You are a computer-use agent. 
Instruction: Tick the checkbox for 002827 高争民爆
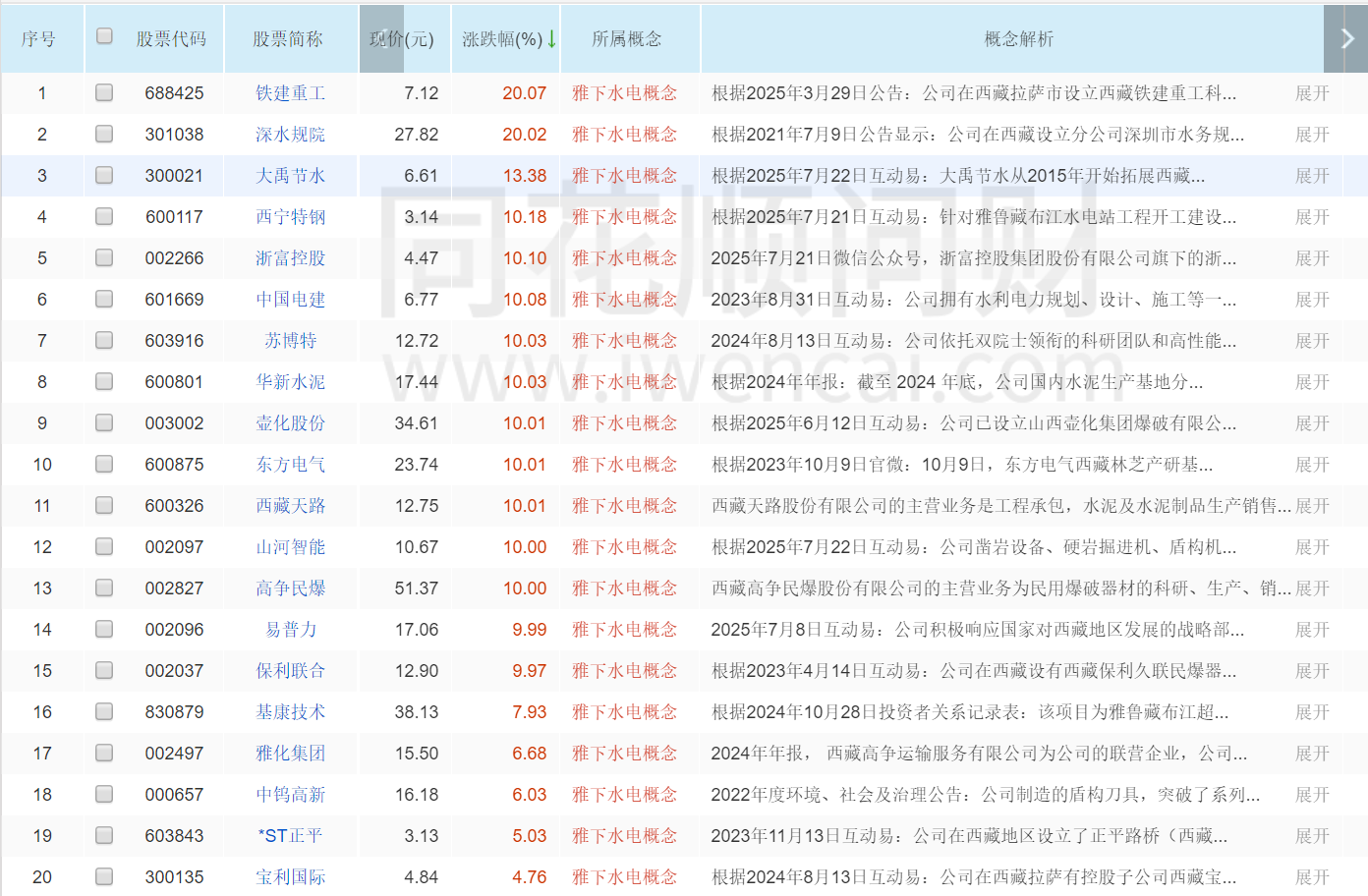[x=104, y=588]
